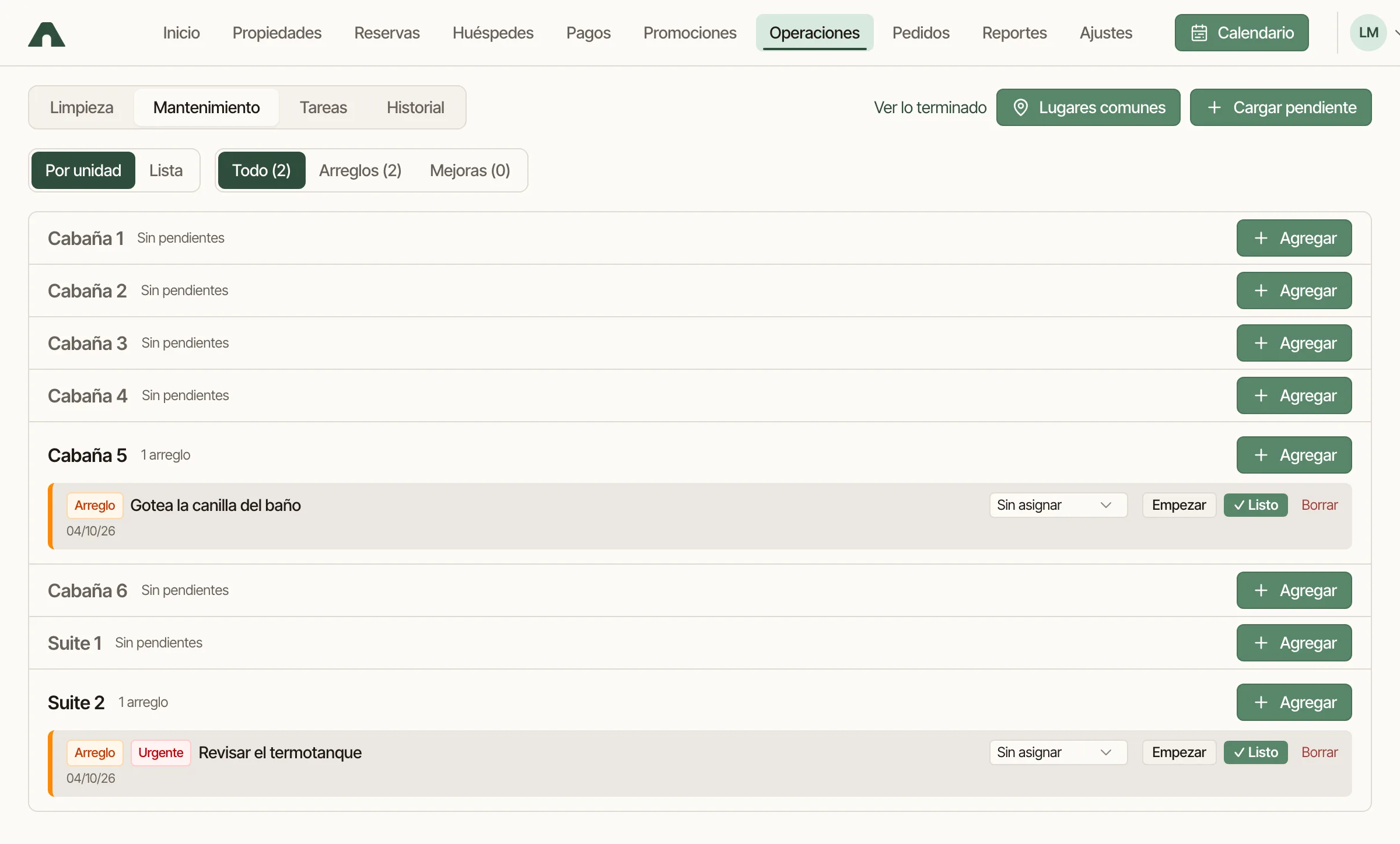Select the Operaciones nav item
Viewport: 1400px width, 844px height.
point(814,33)
